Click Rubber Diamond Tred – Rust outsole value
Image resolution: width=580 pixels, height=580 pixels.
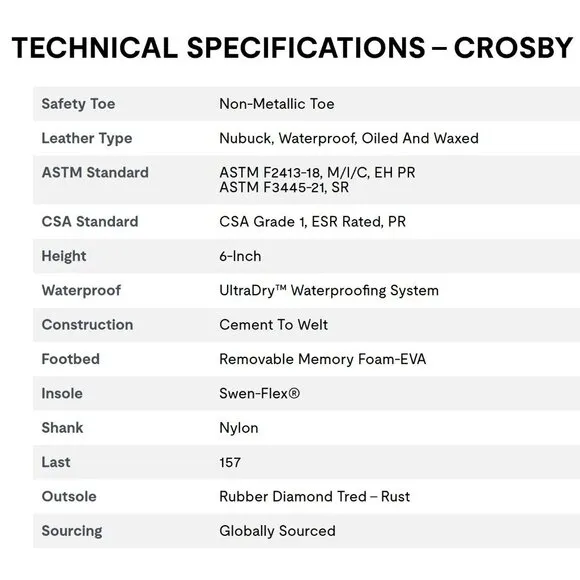314,497
